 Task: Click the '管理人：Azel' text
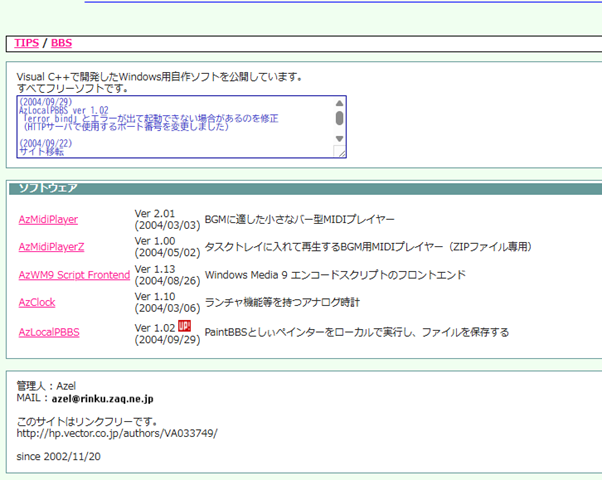pyautogui.click(x=46, y=386)
